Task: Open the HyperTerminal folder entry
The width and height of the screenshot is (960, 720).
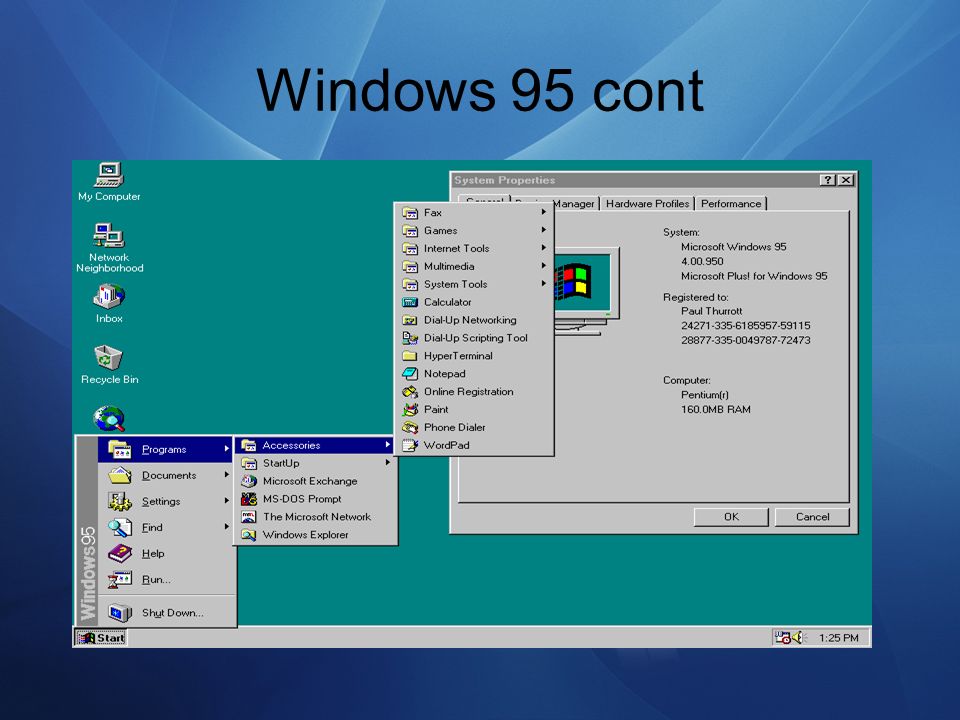Action: [x=474, y=356]
